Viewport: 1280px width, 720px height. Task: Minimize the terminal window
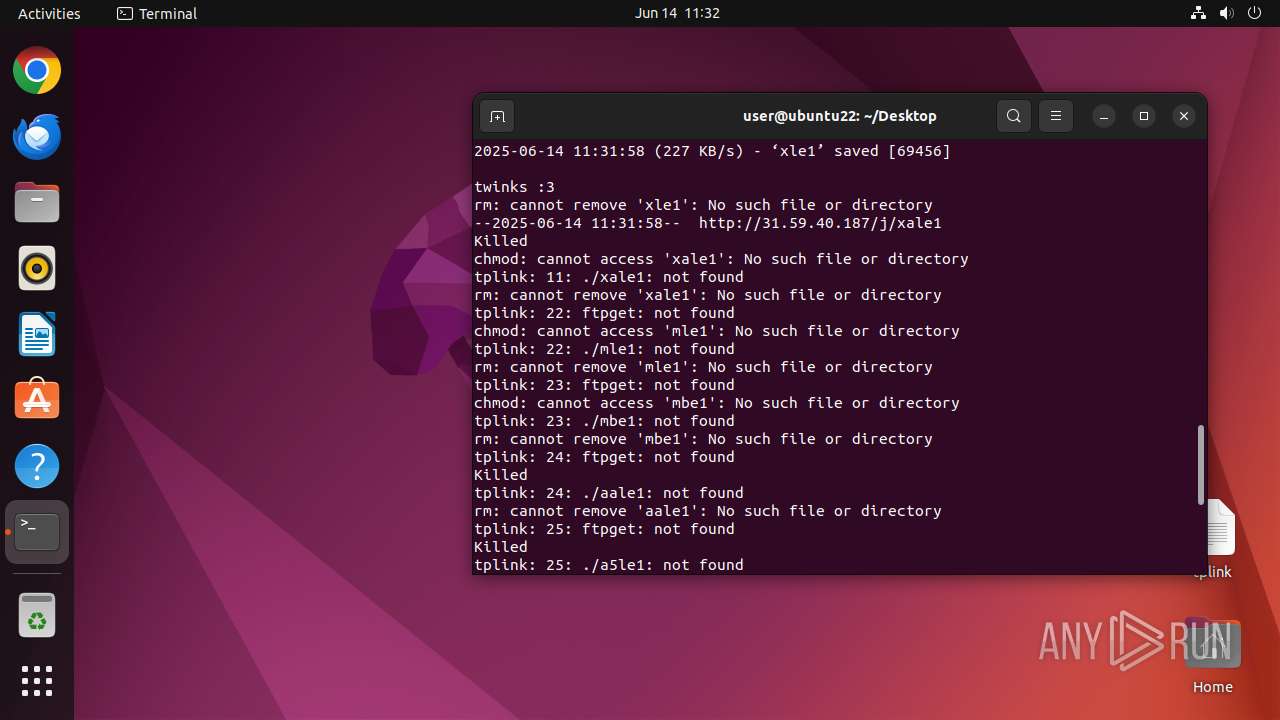(x=1104, y=116)
